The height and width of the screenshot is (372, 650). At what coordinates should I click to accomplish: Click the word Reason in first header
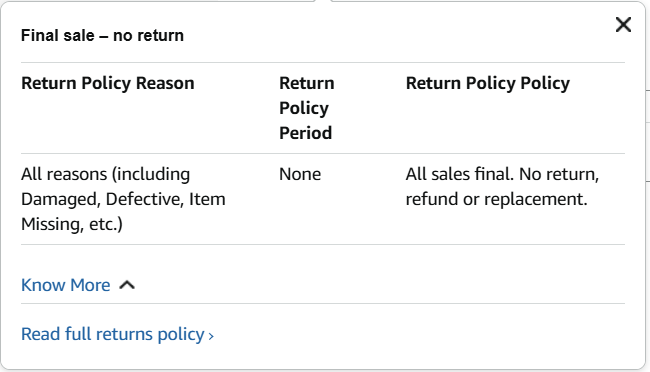(165, 83)
